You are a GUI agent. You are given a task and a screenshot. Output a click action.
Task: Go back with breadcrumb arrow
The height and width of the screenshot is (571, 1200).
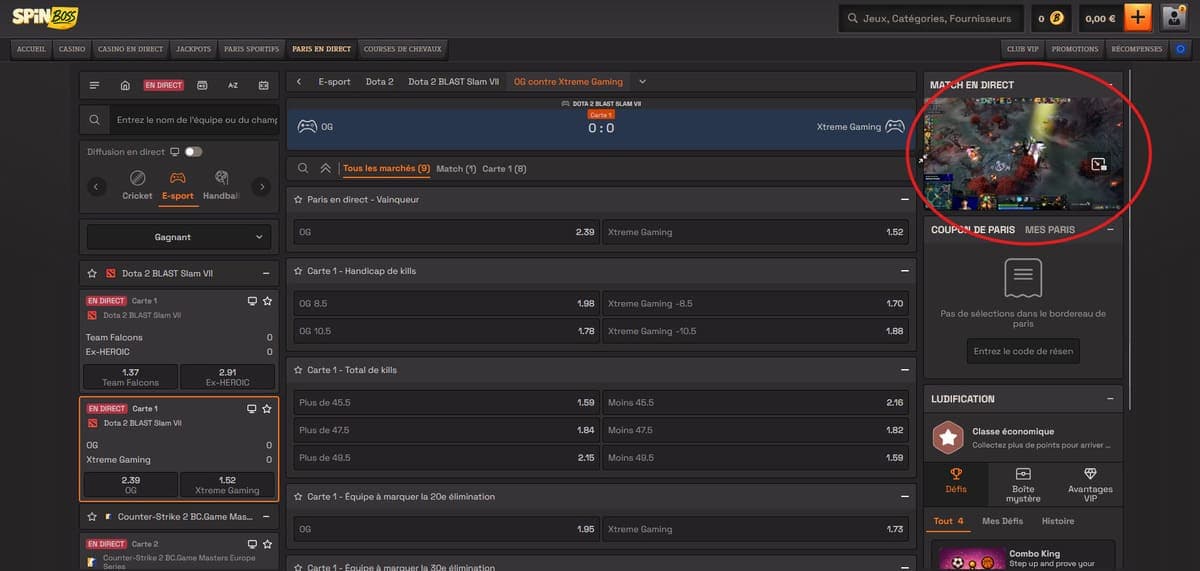click(299, 82)
